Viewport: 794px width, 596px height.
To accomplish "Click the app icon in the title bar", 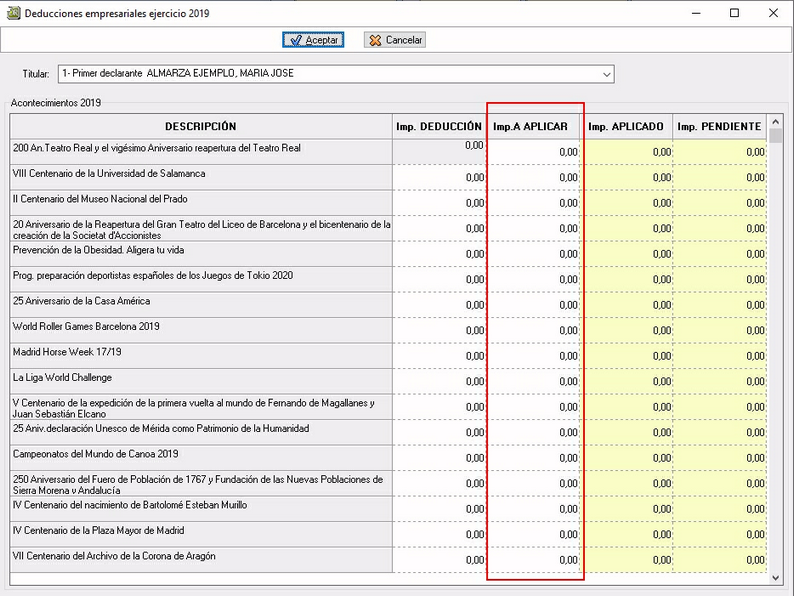I will tap(13, 13).
